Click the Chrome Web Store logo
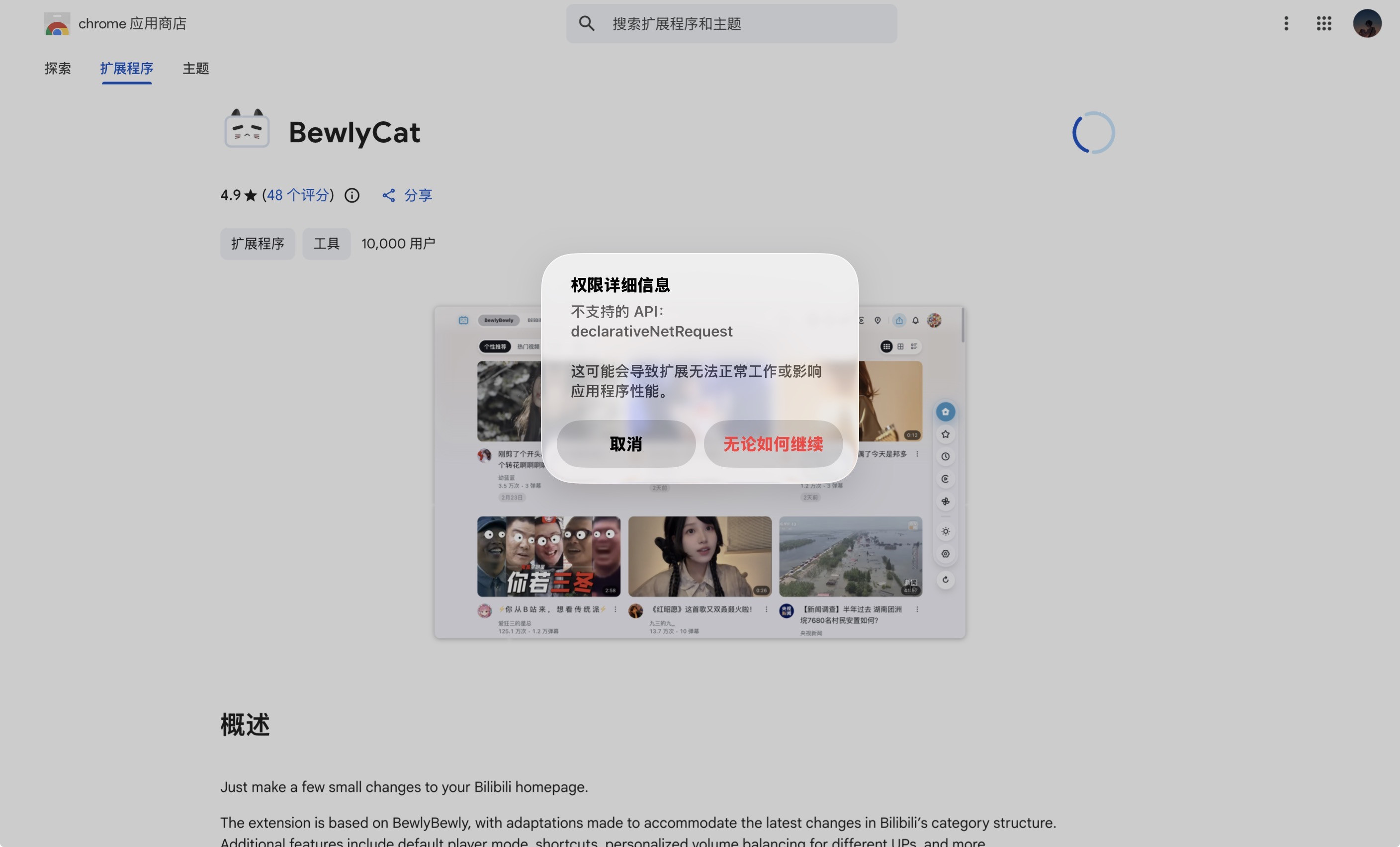The width and height of the screenshot is (1400, 847). (x=57, y=23)
